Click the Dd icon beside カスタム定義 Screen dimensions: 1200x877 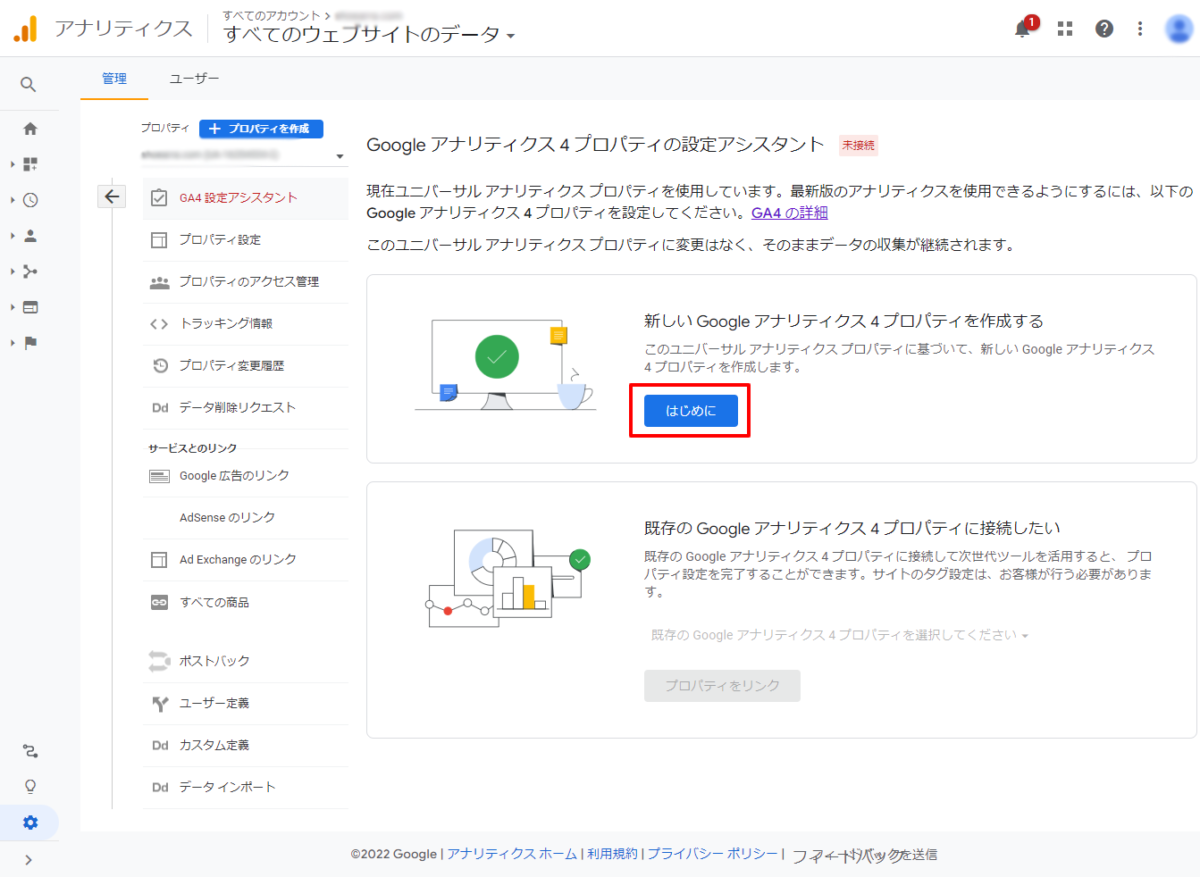pos(159,745)
